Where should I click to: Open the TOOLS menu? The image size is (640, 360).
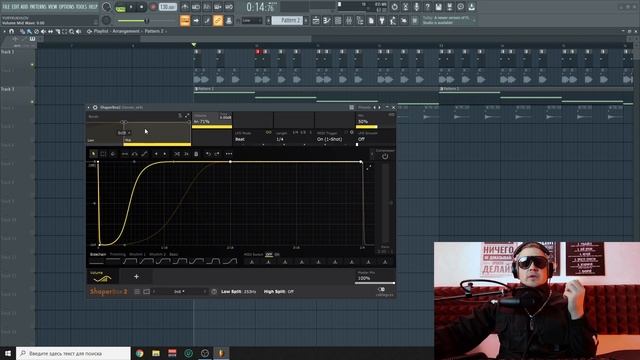coord(81,7)
